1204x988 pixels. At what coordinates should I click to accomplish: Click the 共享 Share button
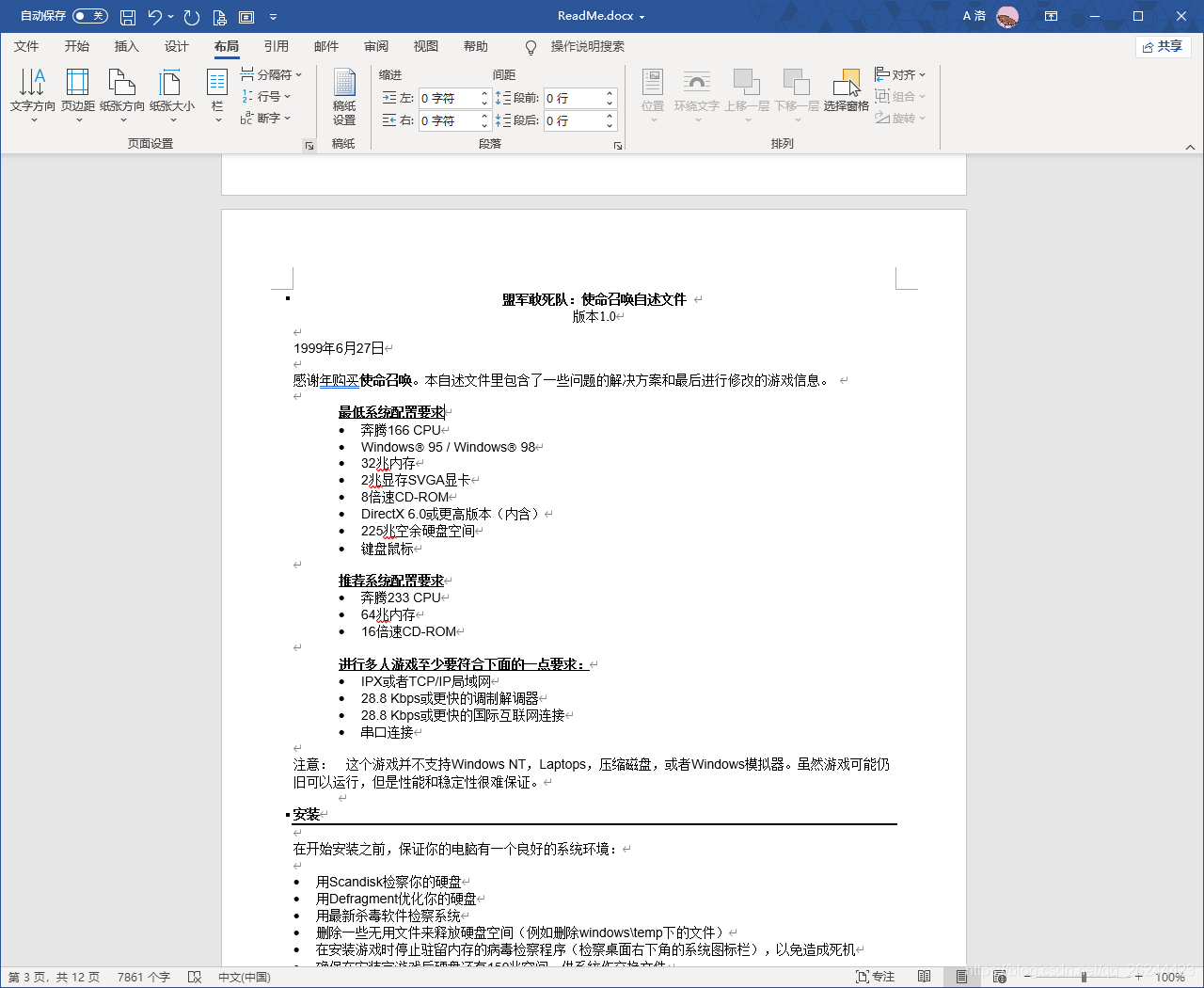point(1164,46)
